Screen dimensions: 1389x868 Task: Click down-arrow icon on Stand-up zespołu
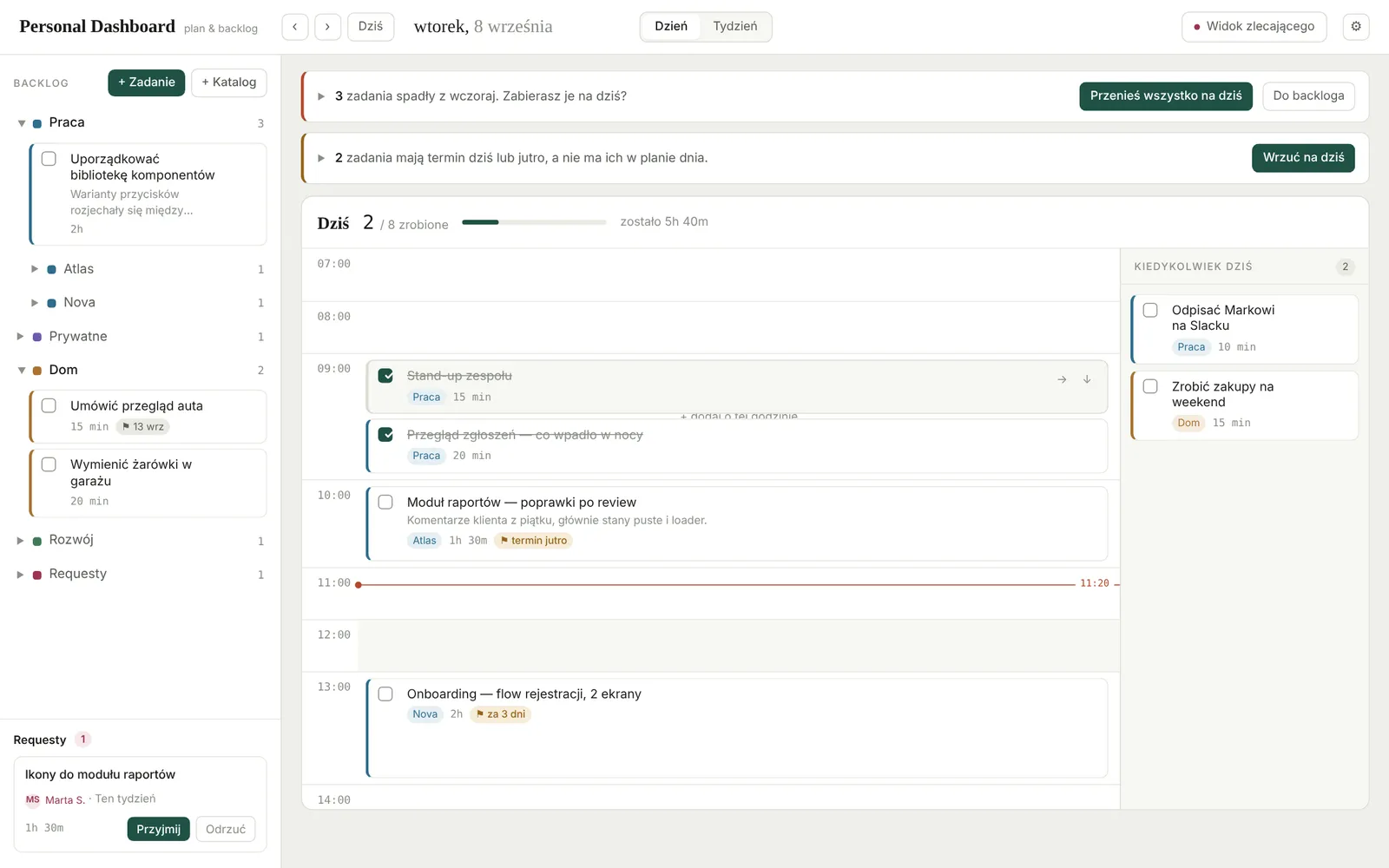pos(1087,379)
